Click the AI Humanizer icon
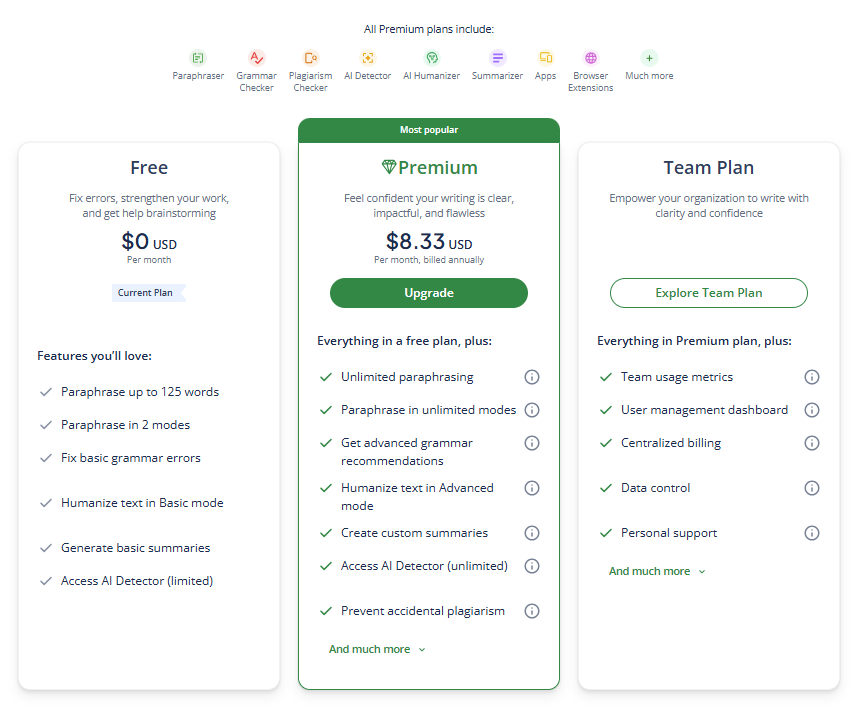859x715 pixels. [432, 58]
